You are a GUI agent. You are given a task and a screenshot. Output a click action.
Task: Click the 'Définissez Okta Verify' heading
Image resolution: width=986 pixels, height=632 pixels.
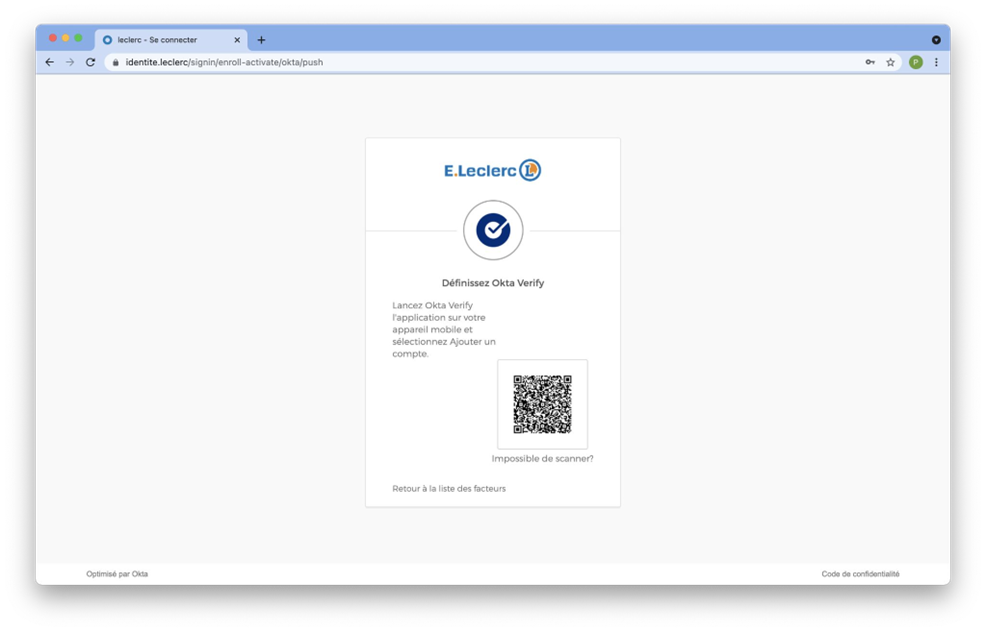click(493, 283)
